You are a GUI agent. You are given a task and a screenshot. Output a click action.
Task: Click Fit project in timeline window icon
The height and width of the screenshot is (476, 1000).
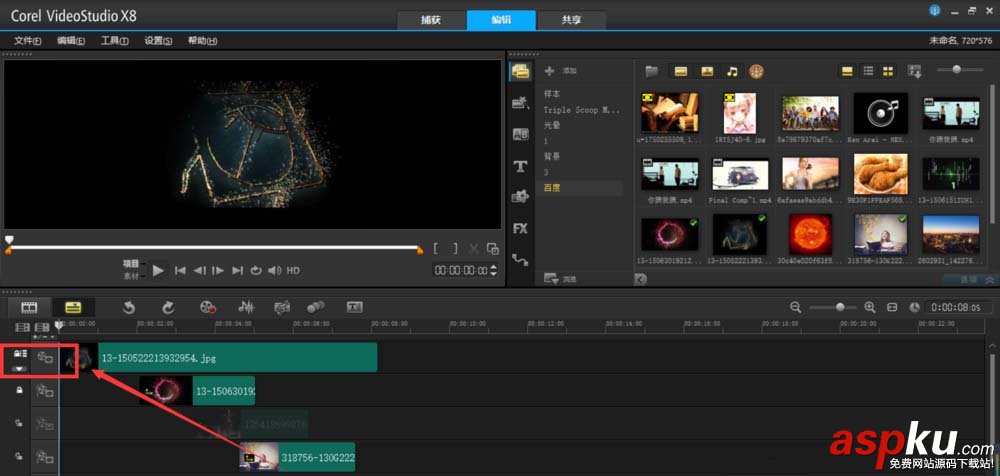892,308
